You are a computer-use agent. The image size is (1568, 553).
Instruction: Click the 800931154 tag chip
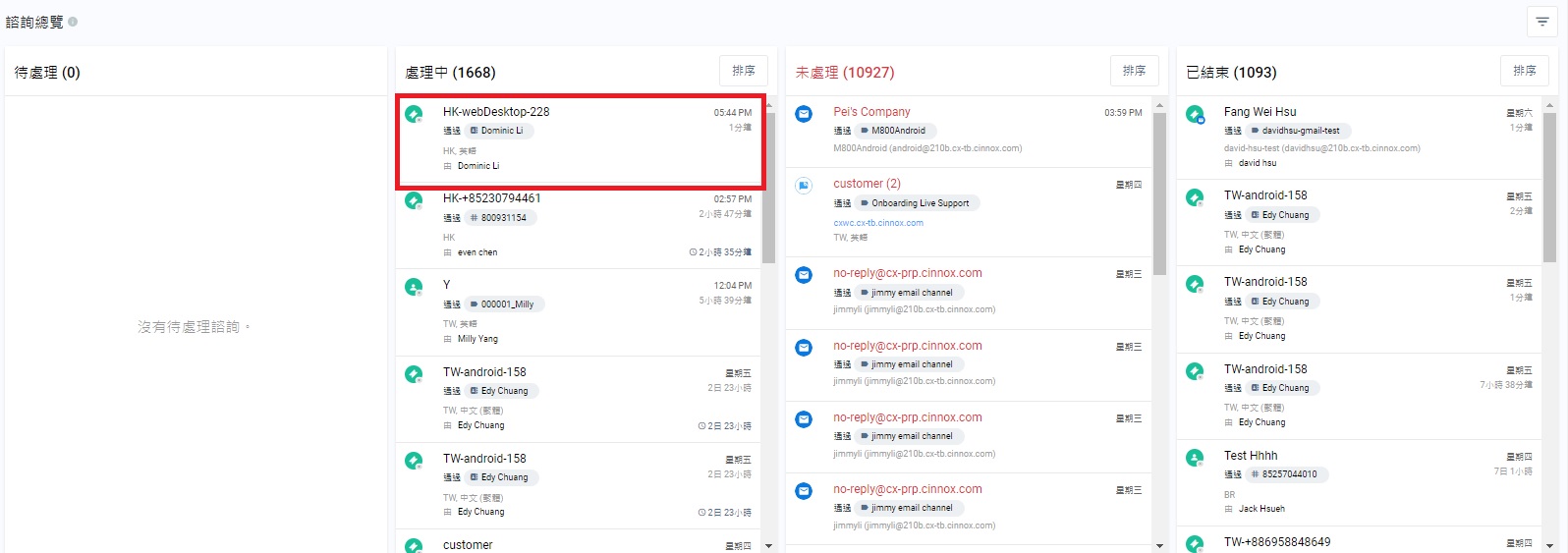click(x=500, y=218)
